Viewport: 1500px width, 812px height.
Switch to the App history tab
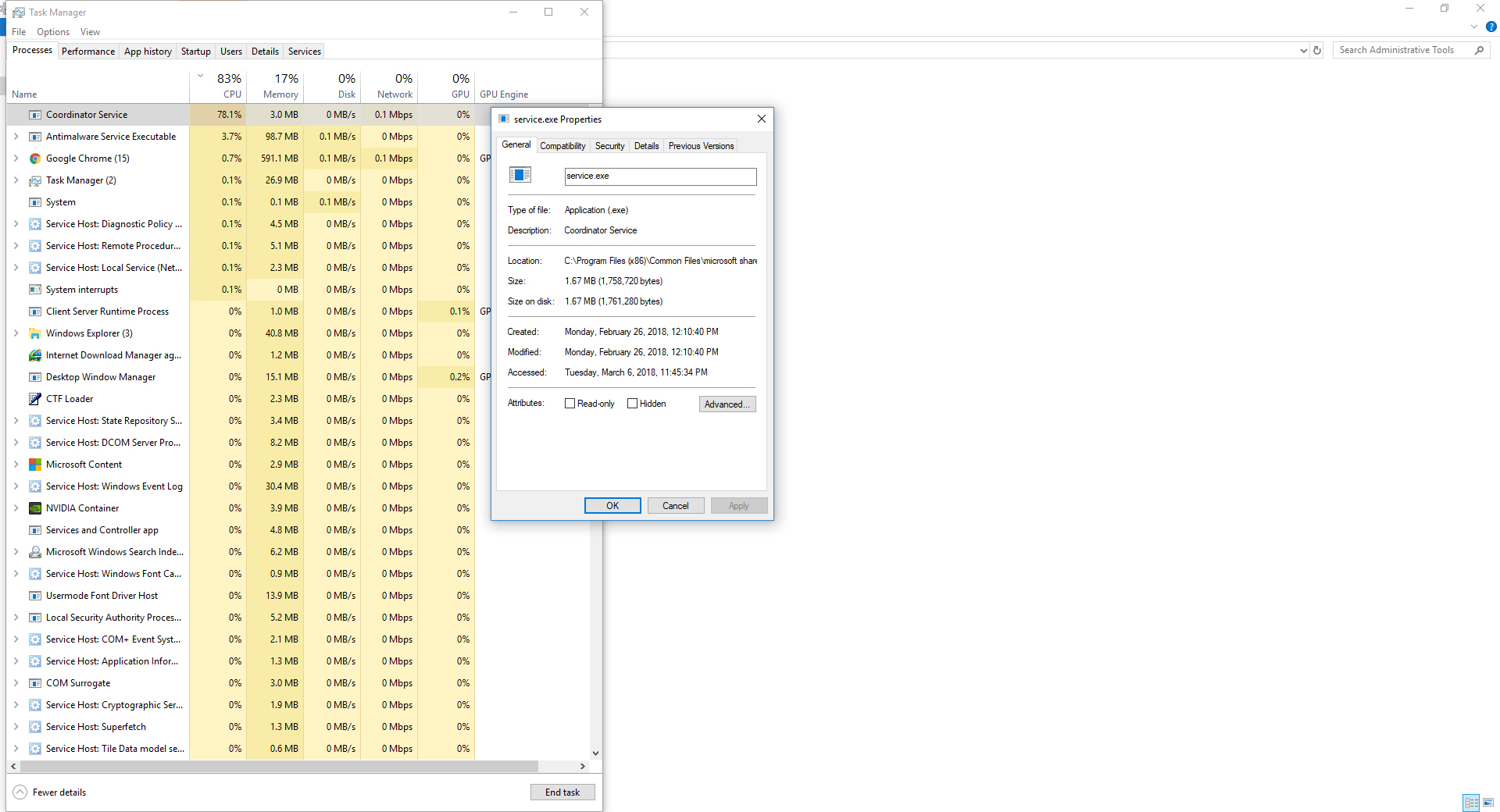pos(148,52)
